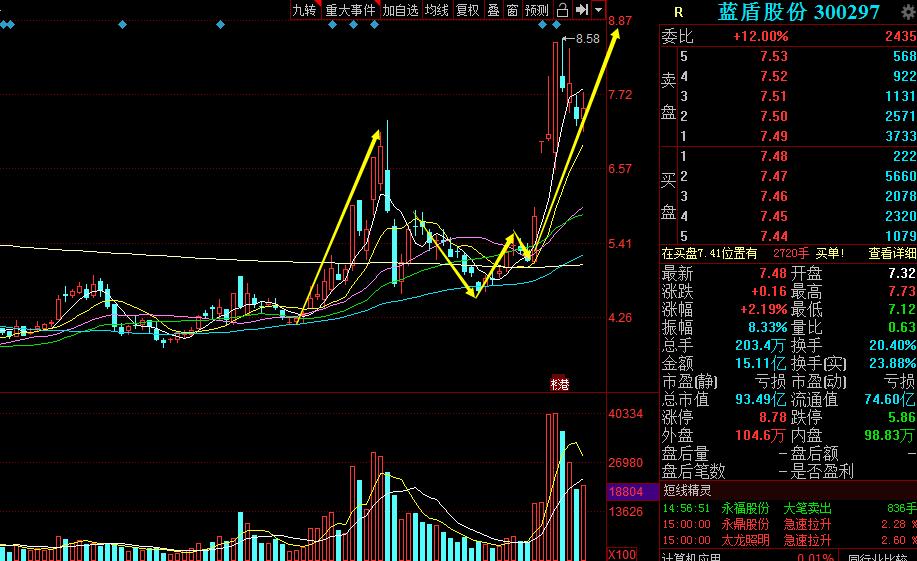The height and width of the screenshot is (561, 917).
Task: Click the 流通值 74.60亿 value
Action: pos(890,400)
